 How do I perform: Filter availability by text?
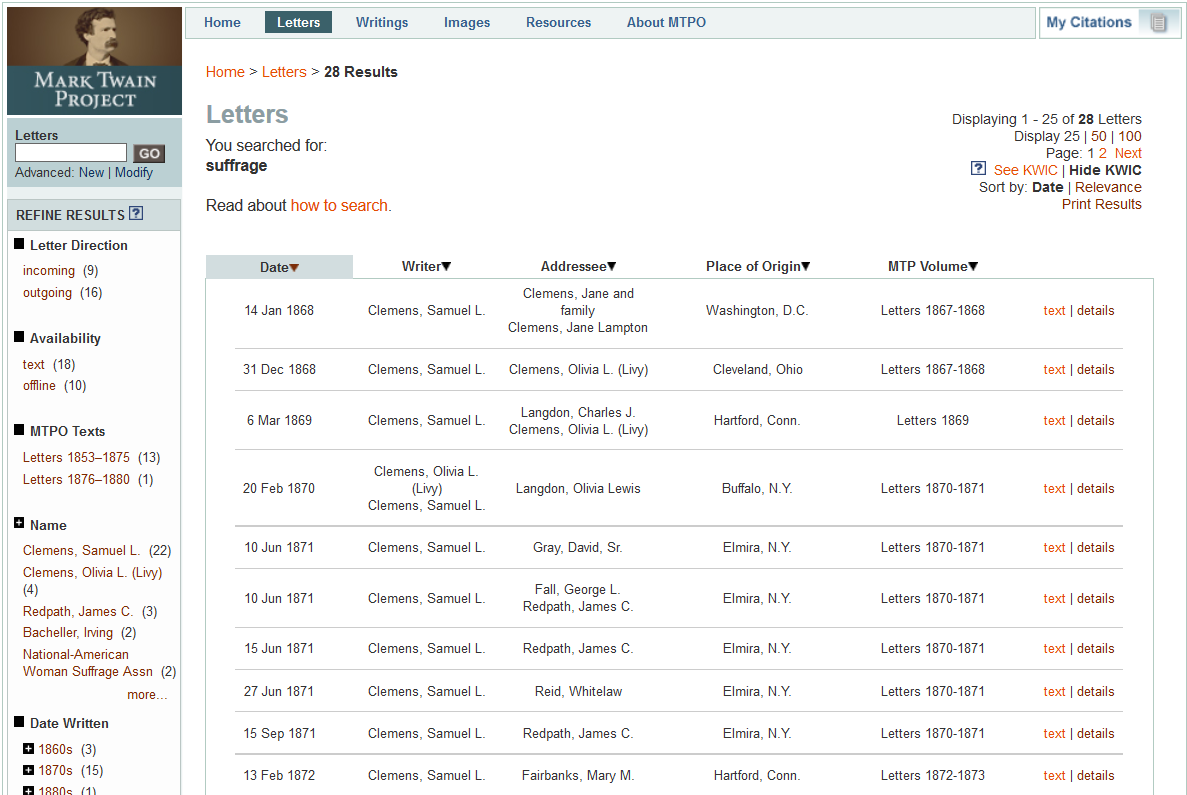click(33, 365)
